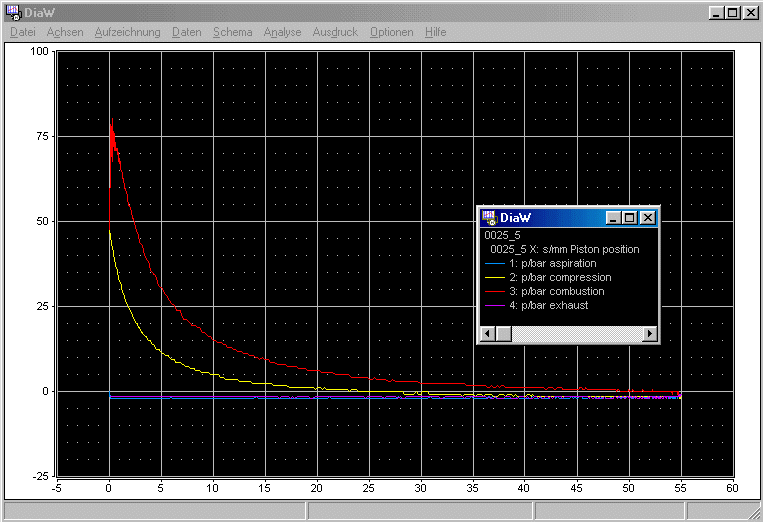Open the Achsen menu

[x=65, y=32]
